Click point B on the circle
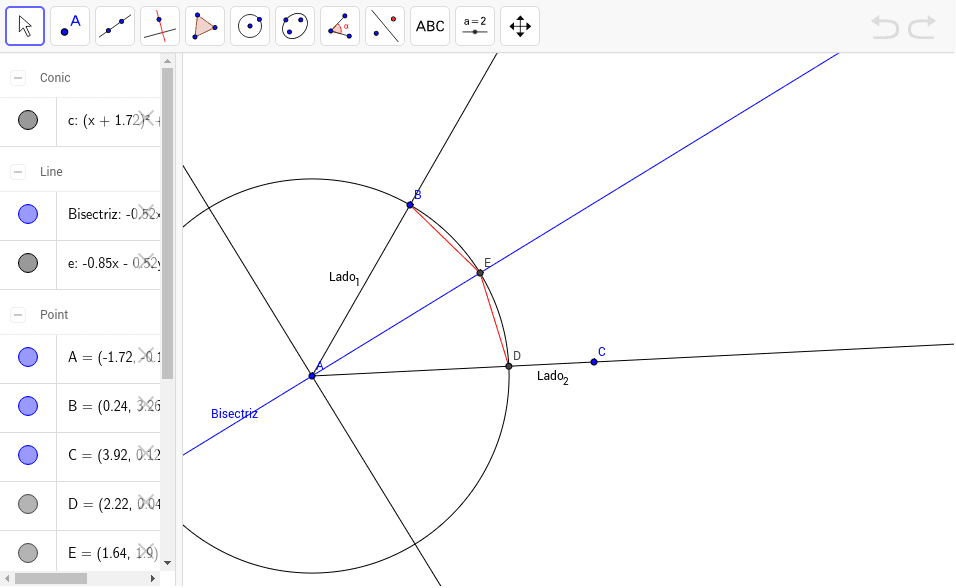 [x=410, y=205]
